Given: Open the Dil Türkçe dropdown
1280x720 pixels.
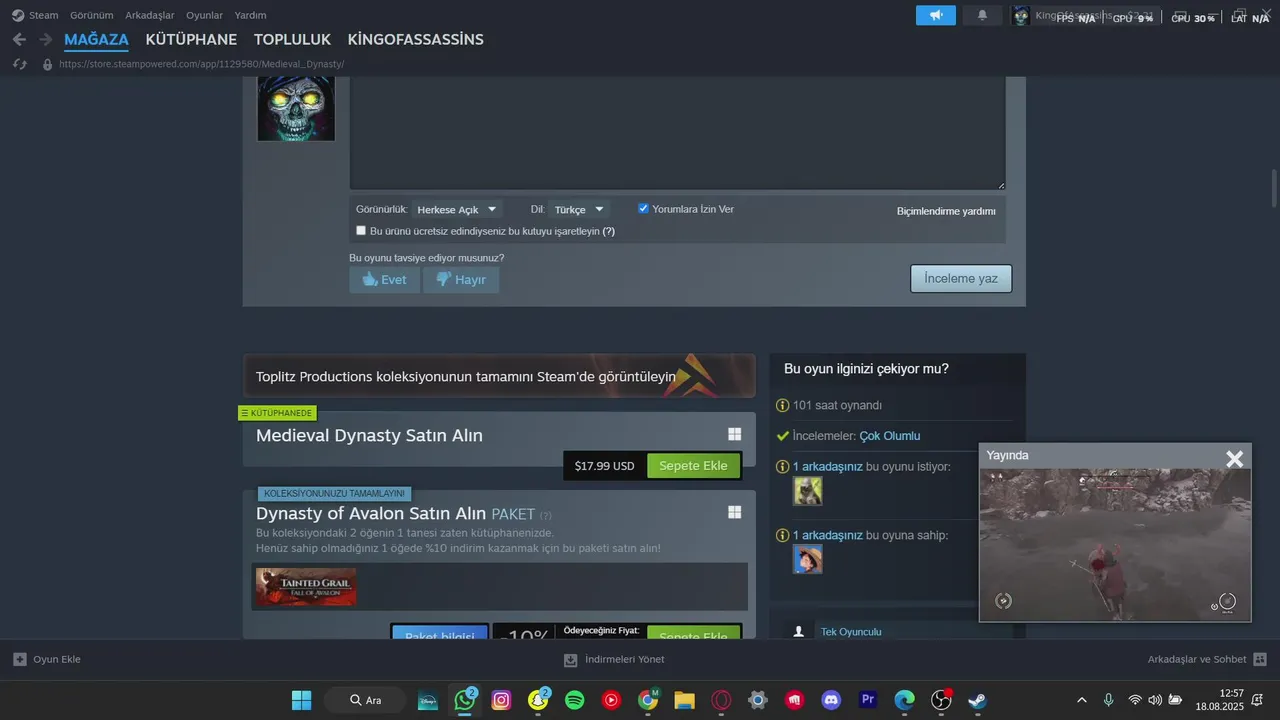Looking at the screenshot, I should coord(579,209).
